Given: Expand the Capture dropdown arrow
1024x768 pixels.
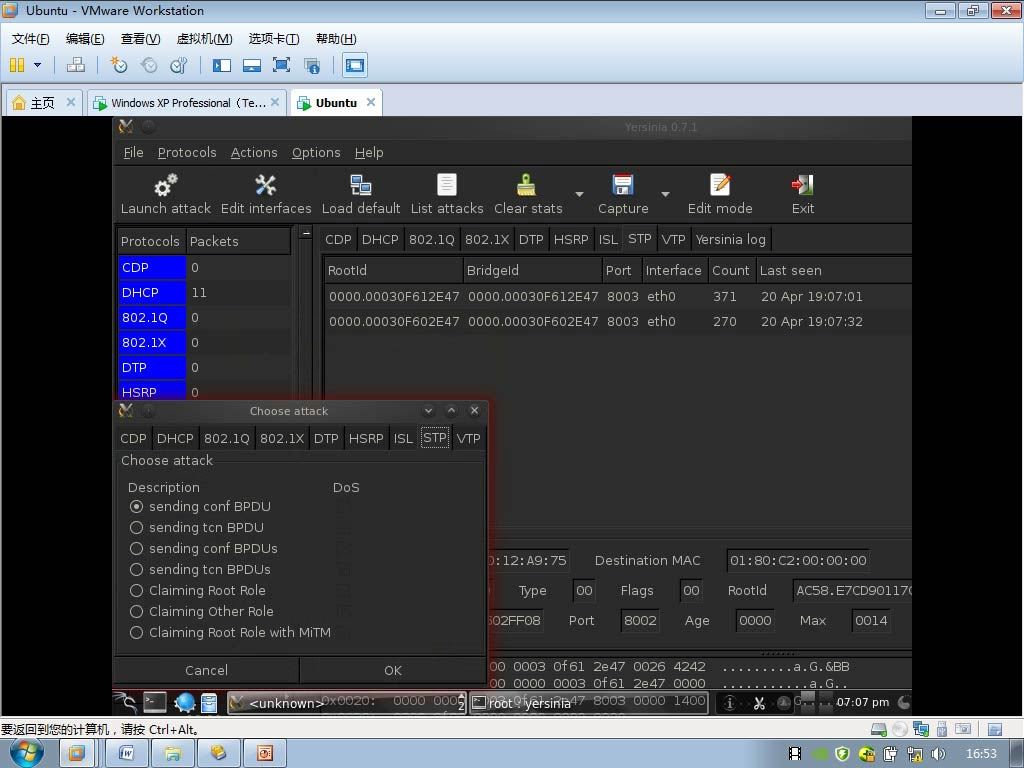Looking at the screenshot, I should tap(665, 194).
